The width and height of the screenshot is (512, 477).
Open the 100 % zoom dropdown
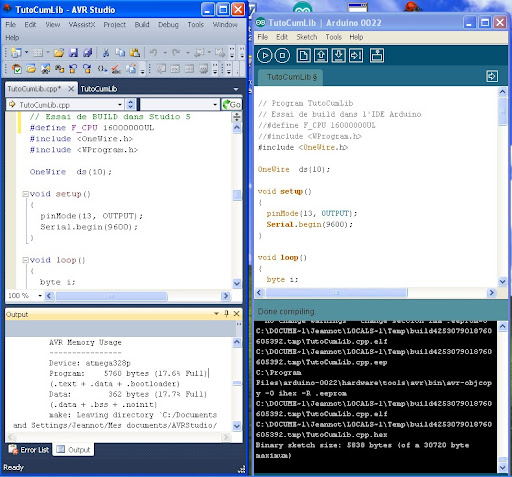40,296
